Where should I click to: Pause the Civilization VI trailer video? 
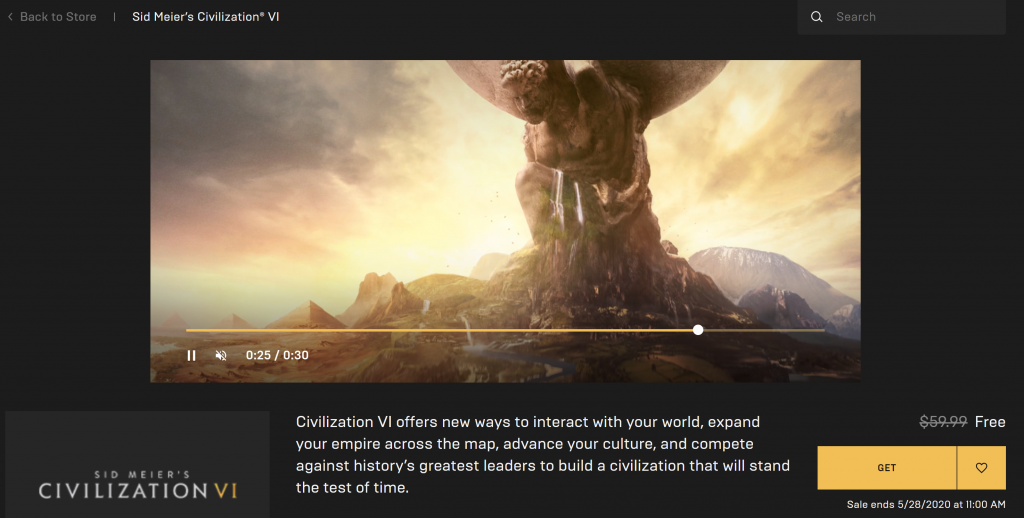tap(191, 355)
